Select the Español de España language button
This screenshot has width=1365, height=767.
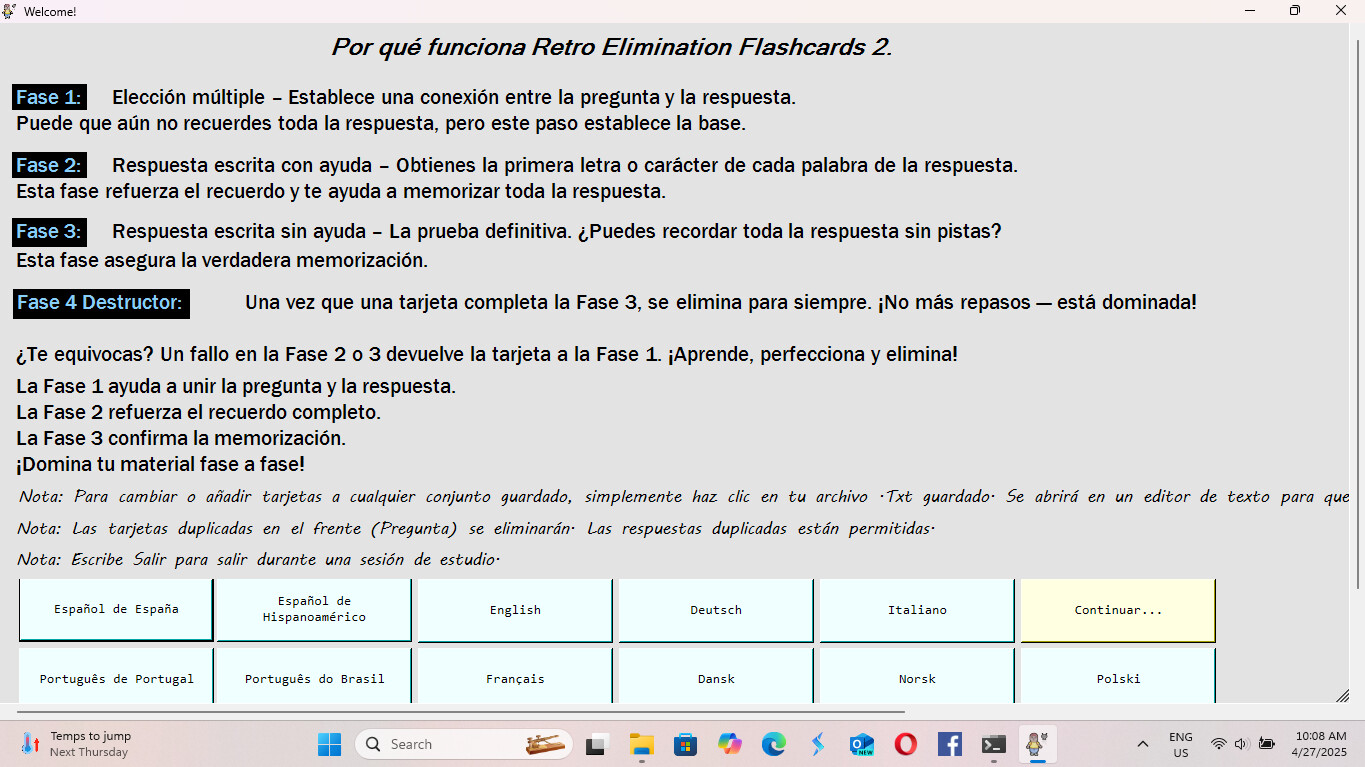116,609
